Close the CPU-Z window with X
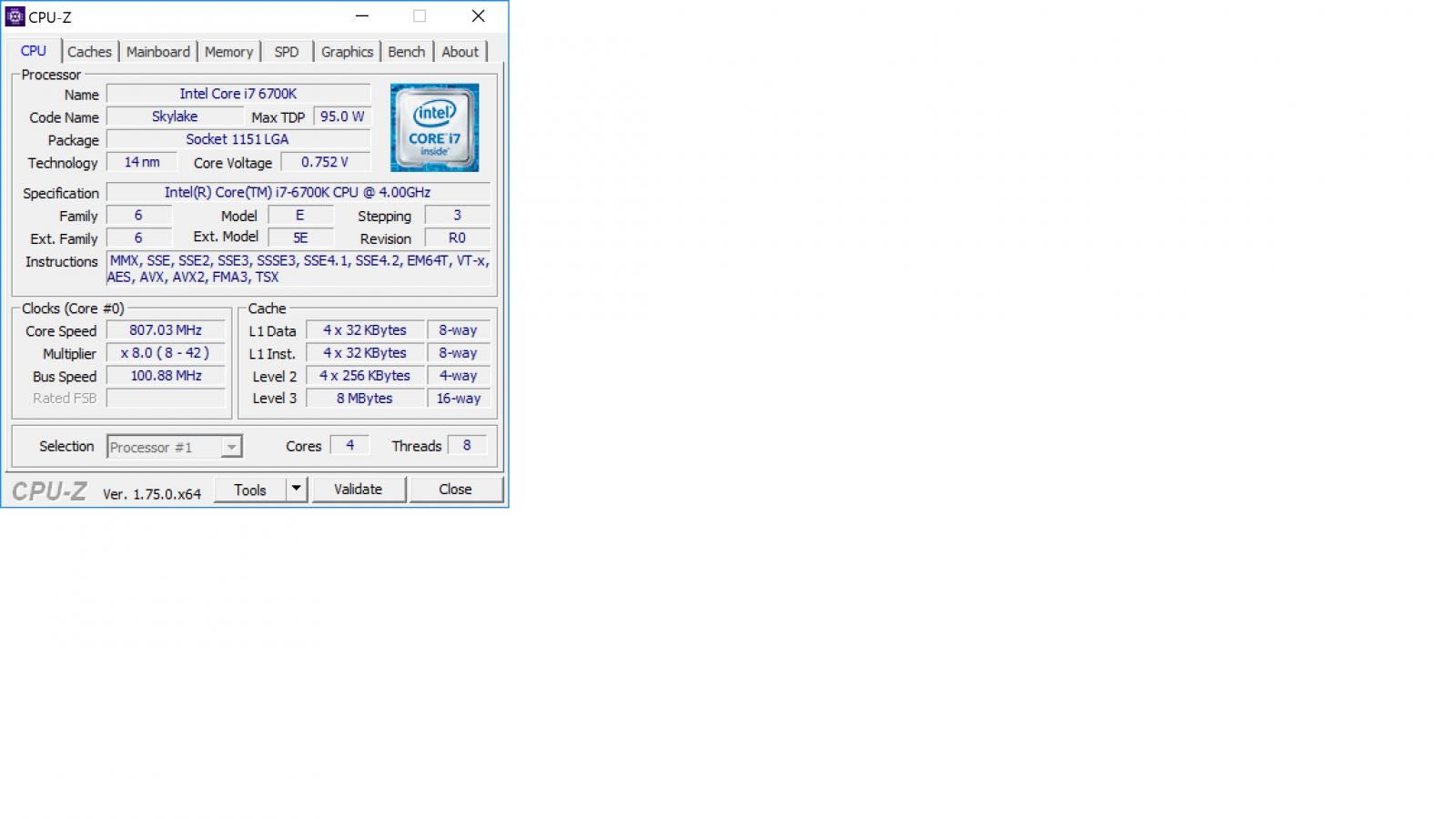Screen dimensions: 1456x819 pyautogui.click(x=478, y=16)
